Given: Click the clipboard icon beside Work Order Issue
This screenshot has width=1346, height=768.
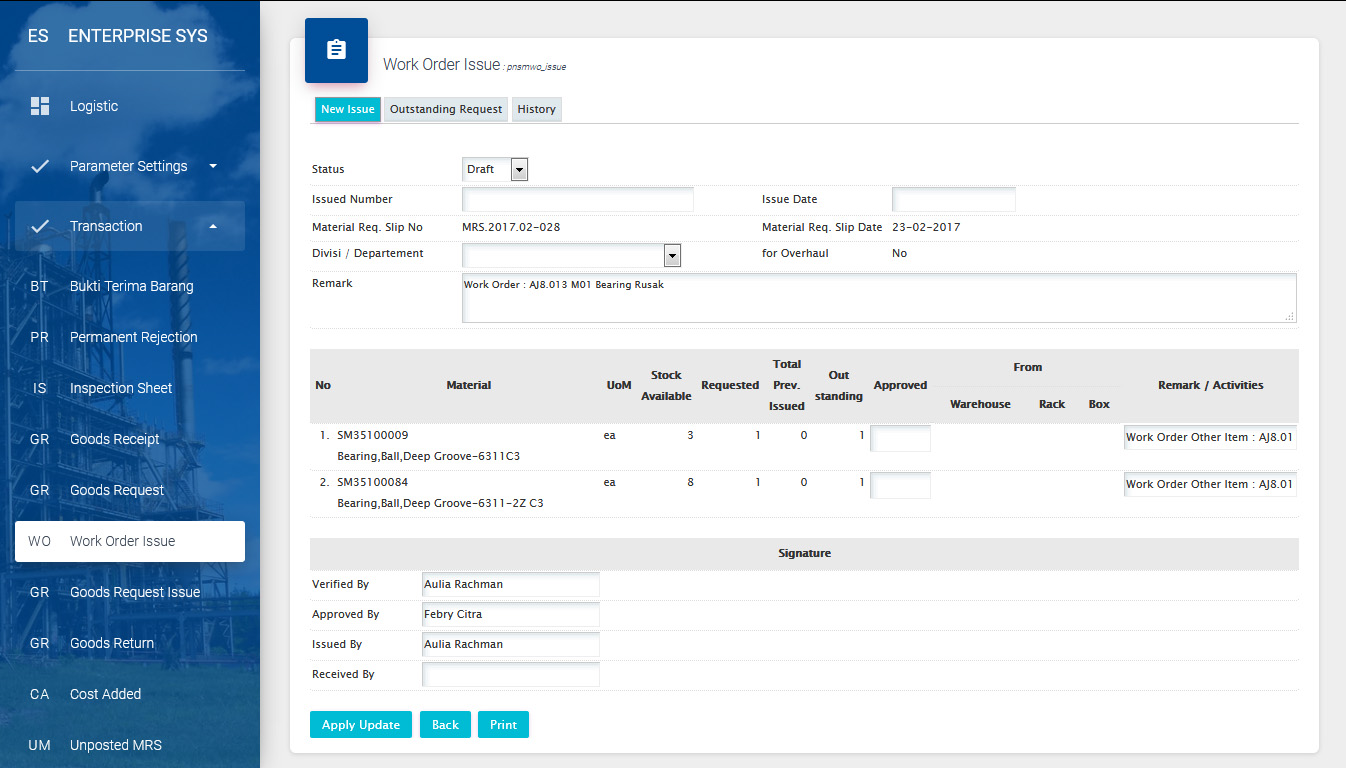Looking at the screenshot, I should [336, 50].
